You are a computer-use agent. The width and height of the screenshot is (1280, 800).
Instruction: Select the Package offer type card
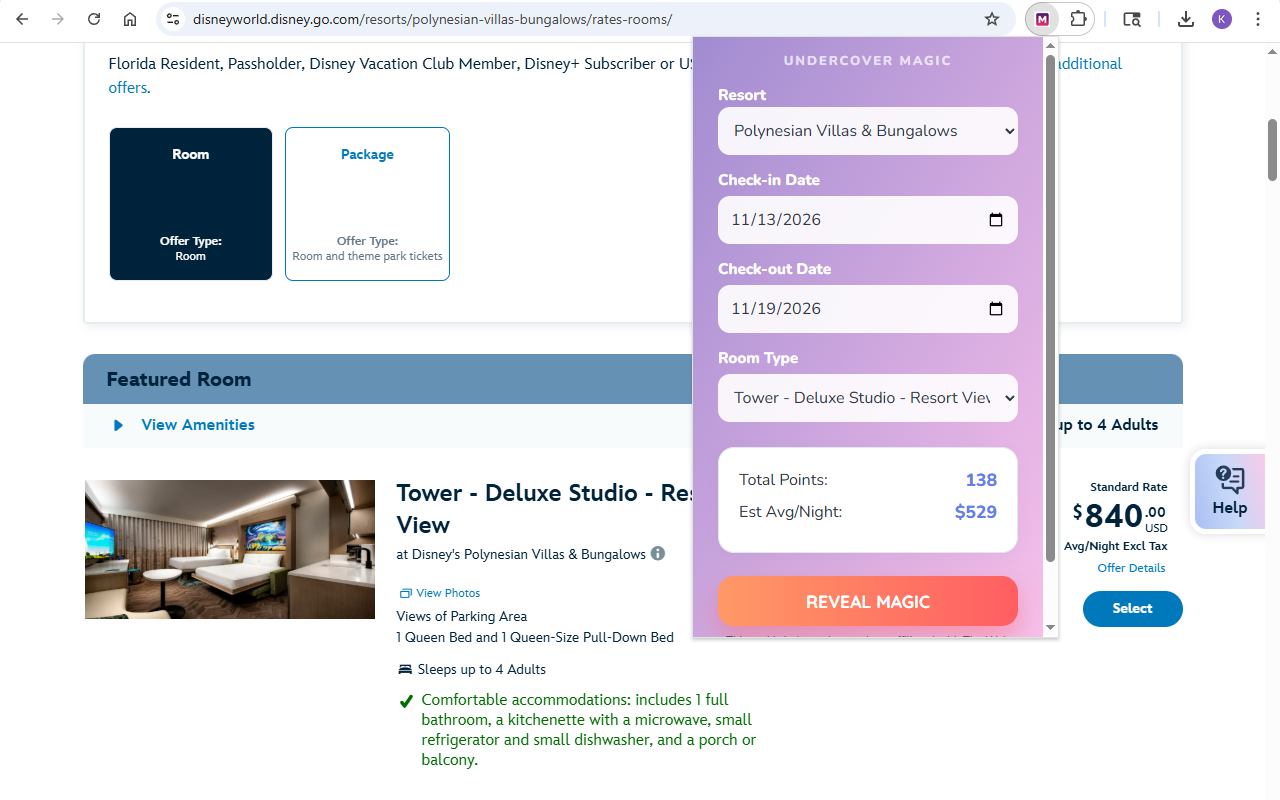tap(367, 204)
